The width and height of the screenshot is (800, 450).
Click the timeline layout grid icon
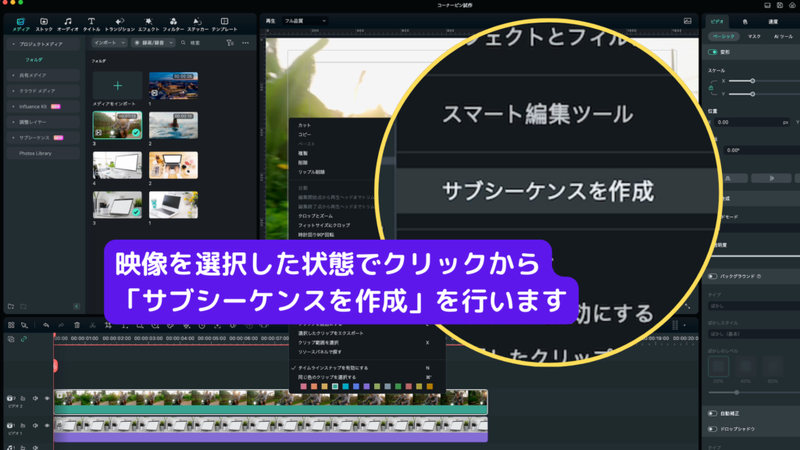(x=11, y=325)
